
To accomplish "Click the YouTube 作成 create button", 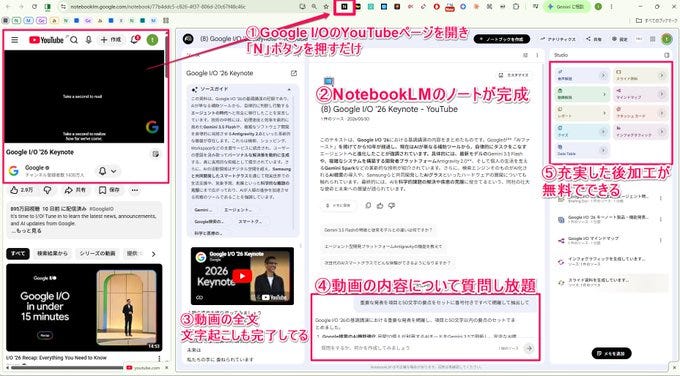I will point(111,40).
